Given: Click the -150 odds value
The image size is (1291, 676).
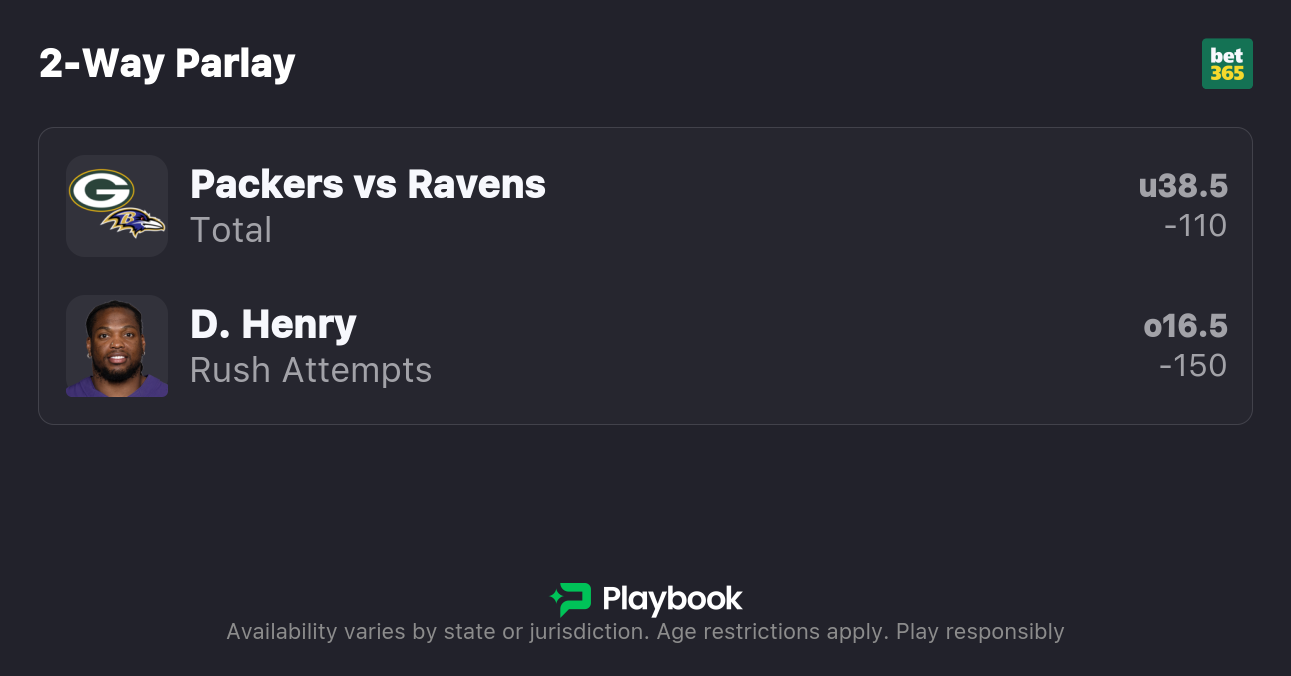Looking at the screenshot, I should (1193, 366).
